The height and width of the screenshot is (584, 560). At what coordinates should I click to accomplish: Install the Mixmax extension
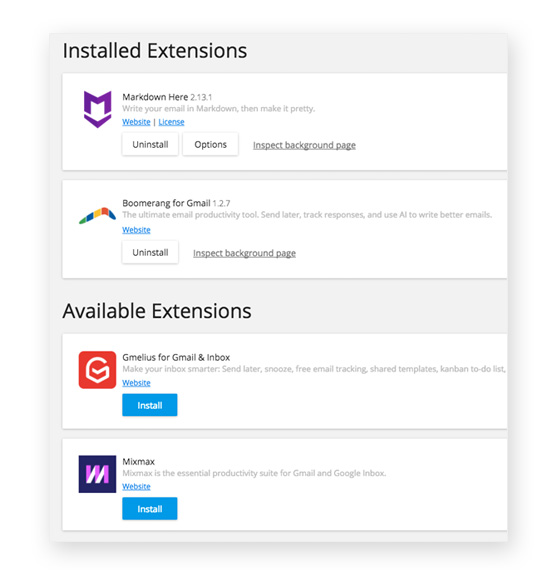click(150, 509)
